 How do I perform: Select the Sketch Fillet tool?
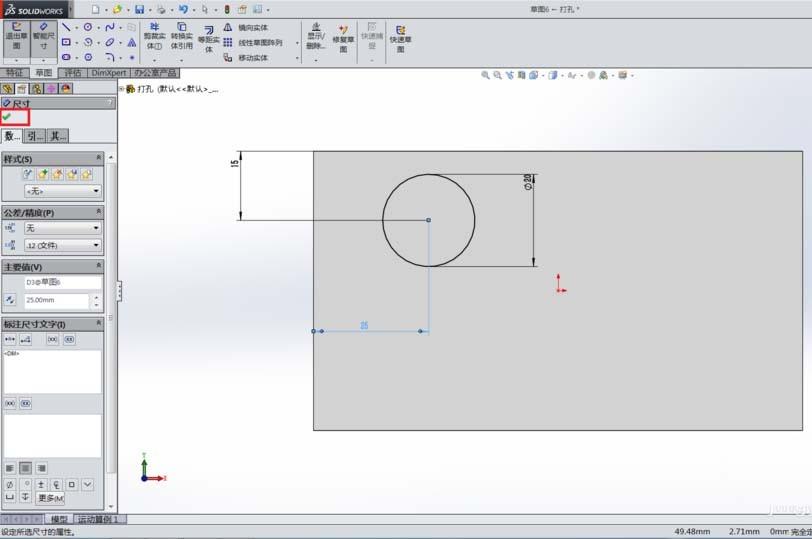point(110,57)
